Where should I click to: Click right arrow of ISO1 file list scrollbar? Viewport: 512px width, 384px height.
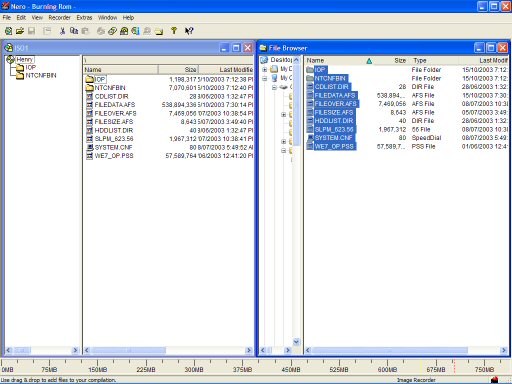click(249, 350)
